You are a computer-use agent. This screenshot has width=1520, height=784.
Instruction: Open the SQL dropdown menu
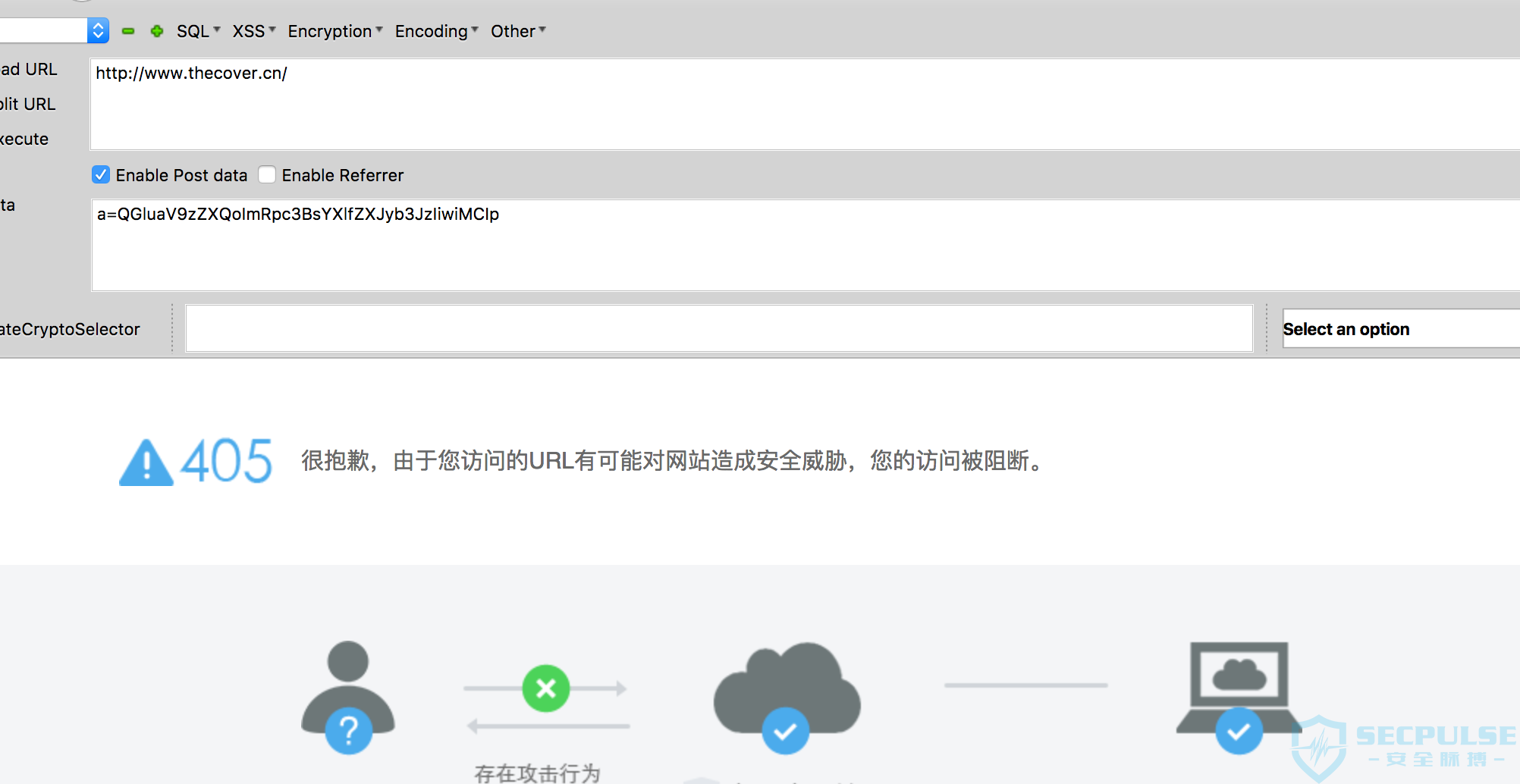[199, 31]
